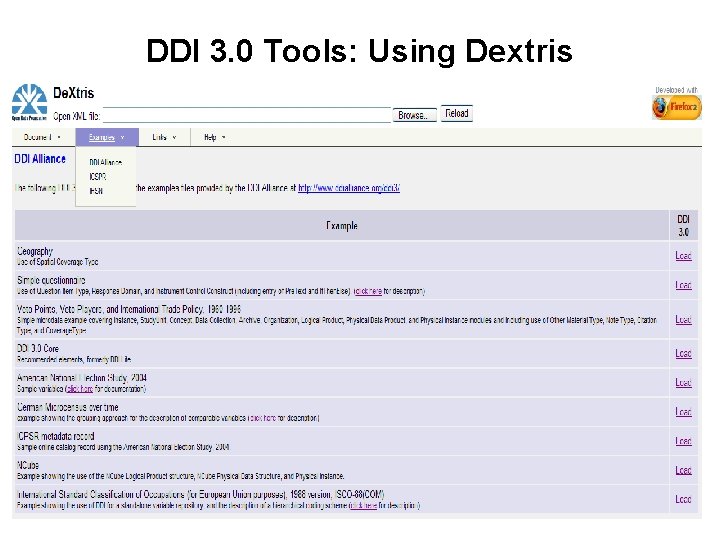720x540 pixels.
Task: Load the American National Election Study example
Action: coord(683,382)
